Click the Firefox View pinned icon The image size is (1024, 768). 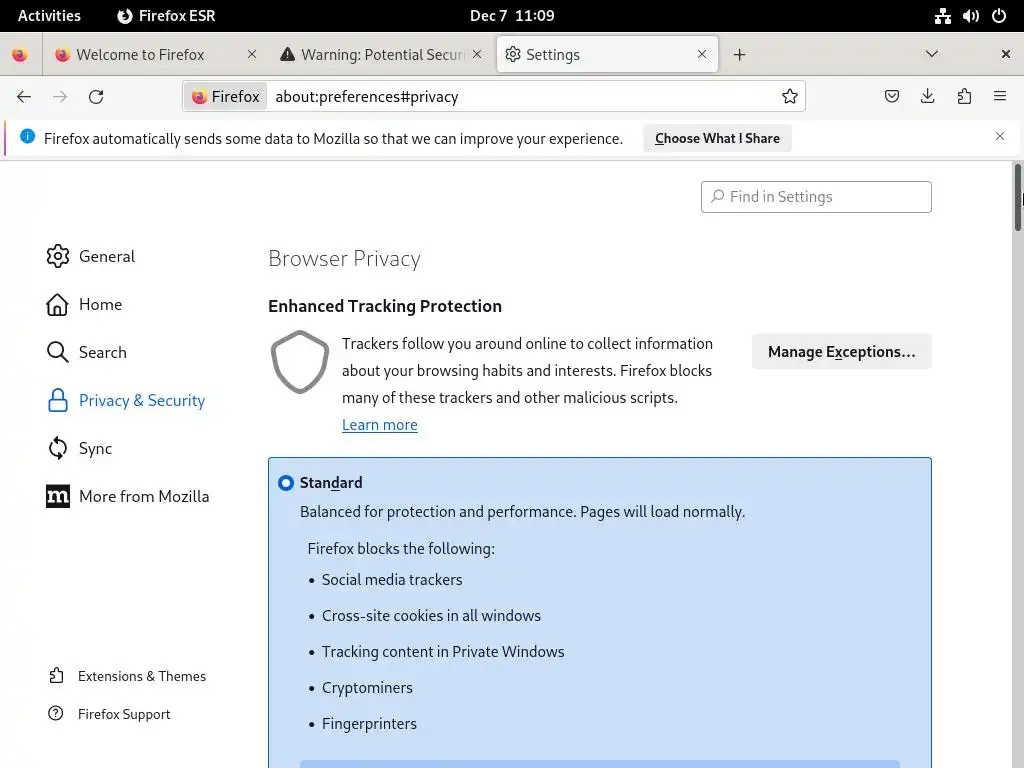(x=20, y=55)
